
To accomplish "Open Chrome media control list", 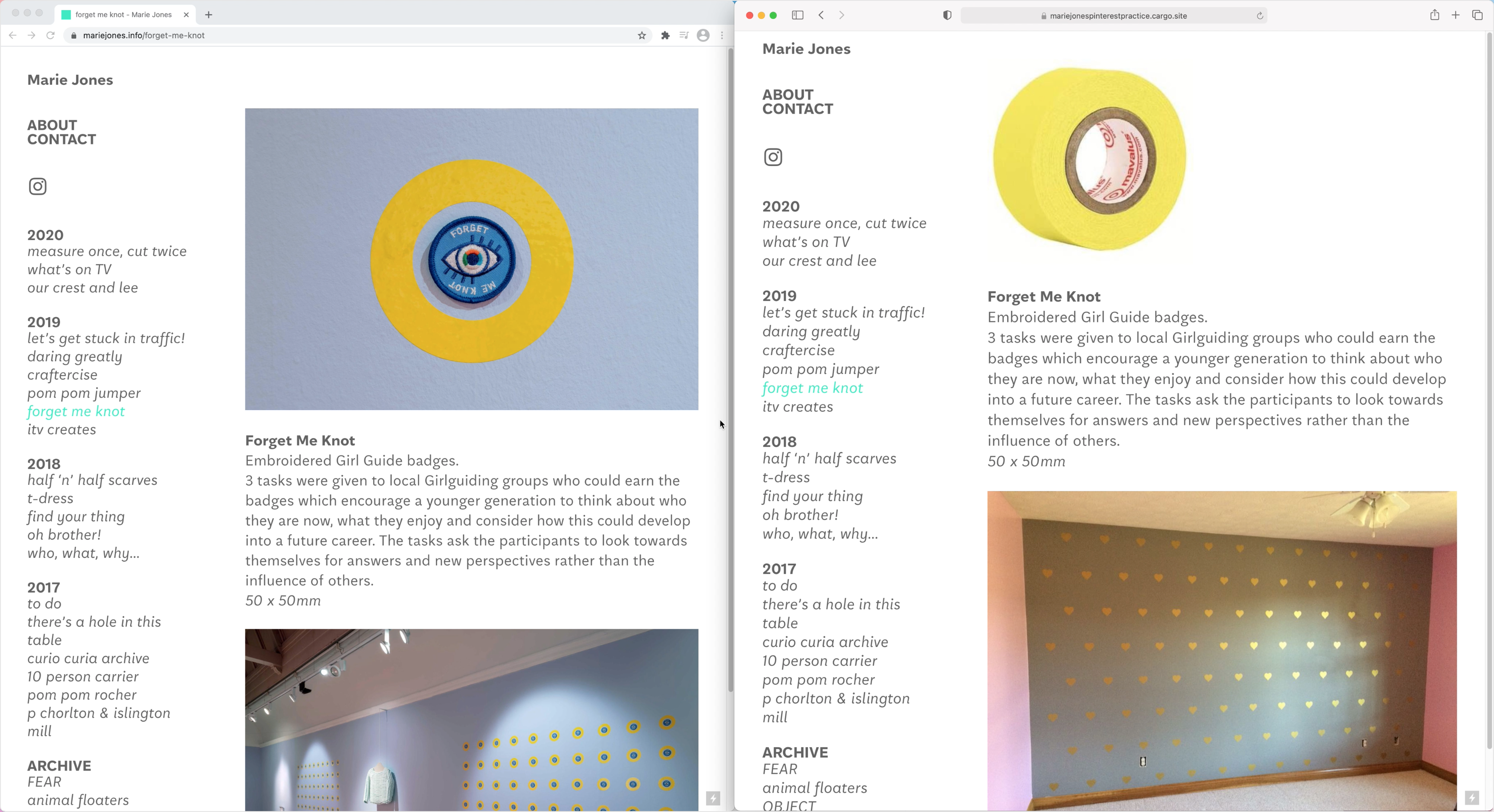I will point(684,36).
